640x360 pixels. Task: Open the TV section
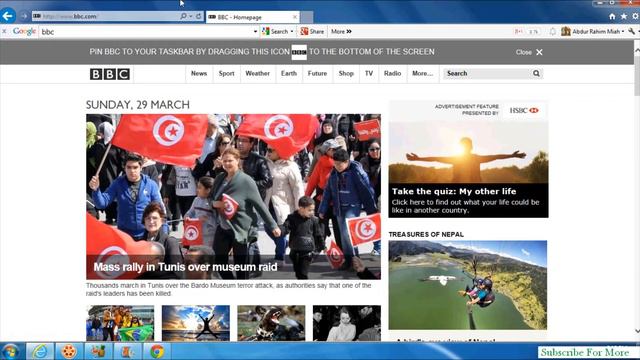point(369,73)
